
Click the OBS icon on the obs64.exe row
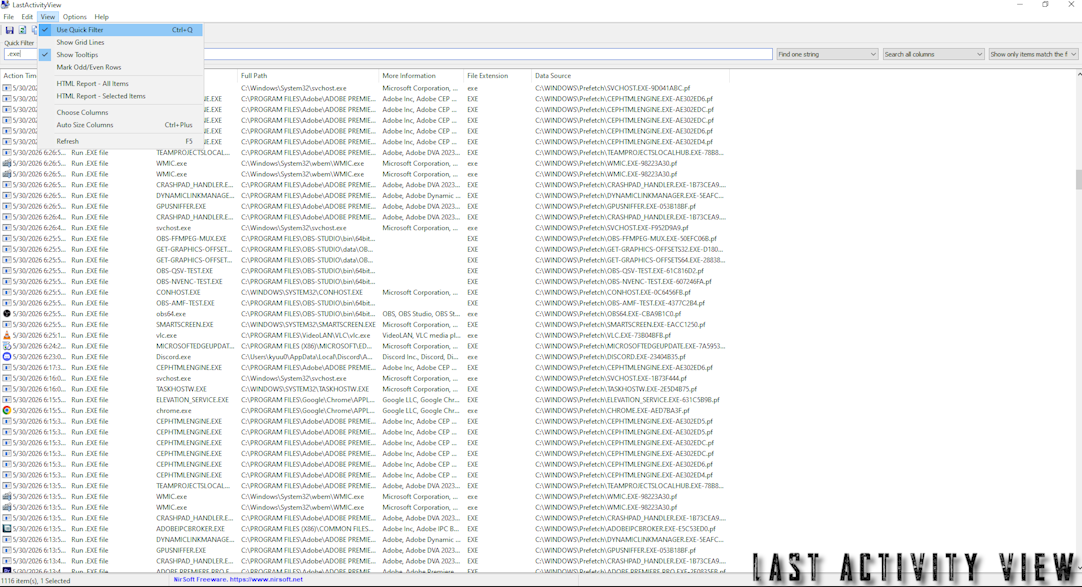click(7, 314)
